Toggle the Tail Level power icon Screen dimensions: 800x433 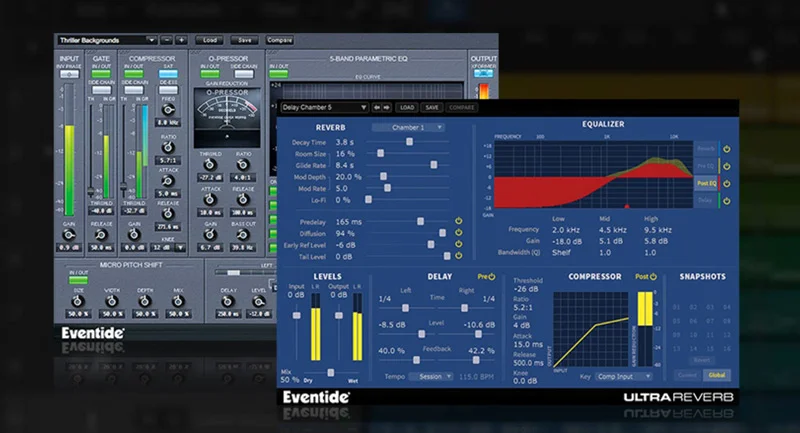pos(459,256)
